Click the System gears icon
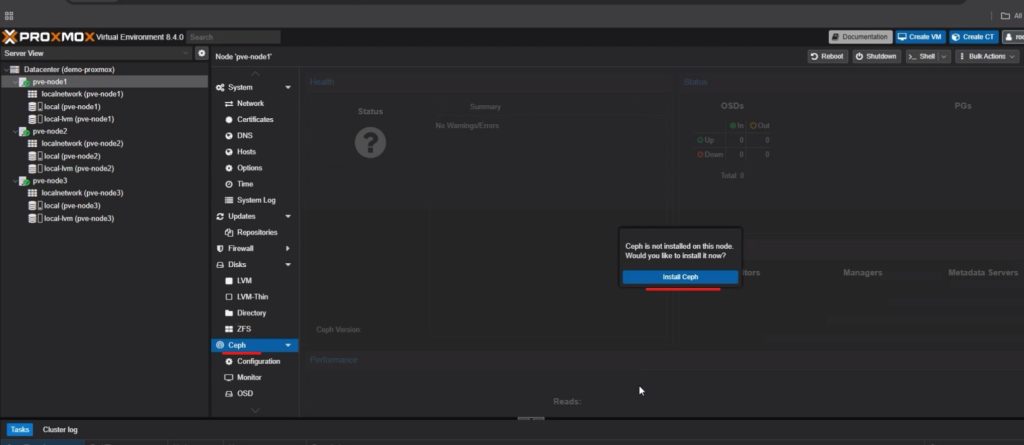Screen dimensions: 1024x445 tap(220, 88)
